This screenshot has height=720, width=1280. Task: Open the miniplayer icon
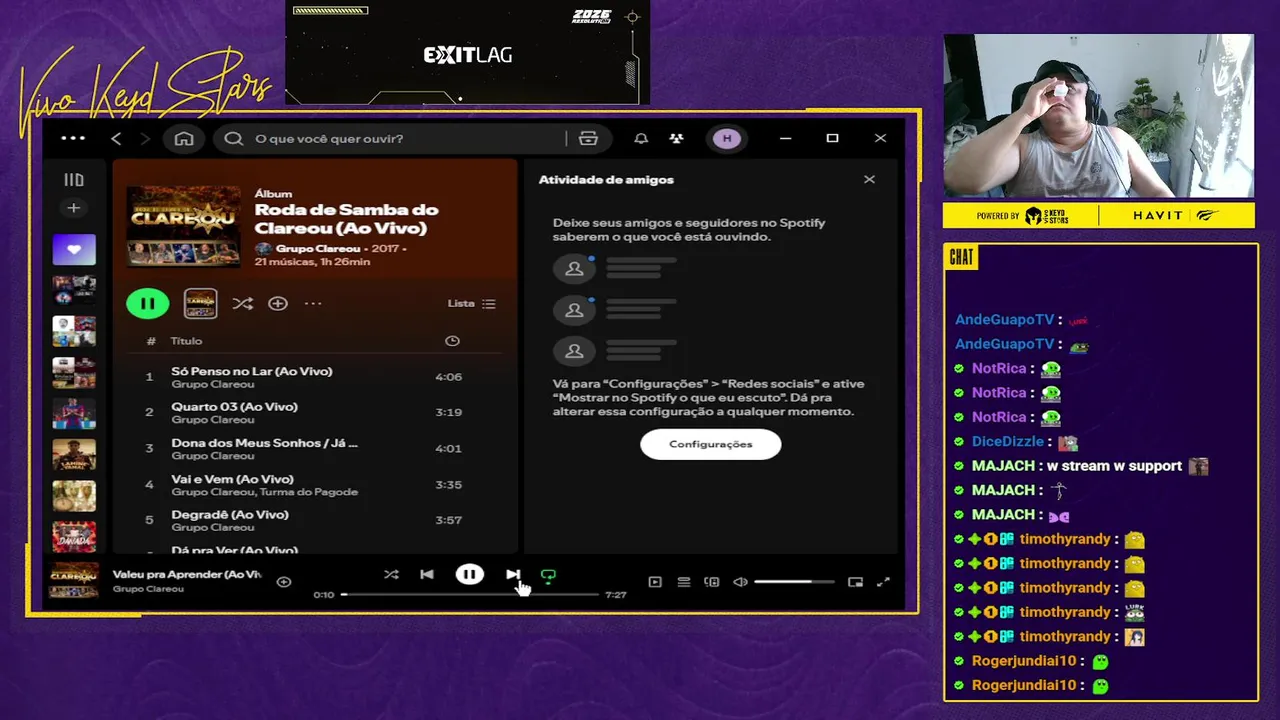(855, 581)
